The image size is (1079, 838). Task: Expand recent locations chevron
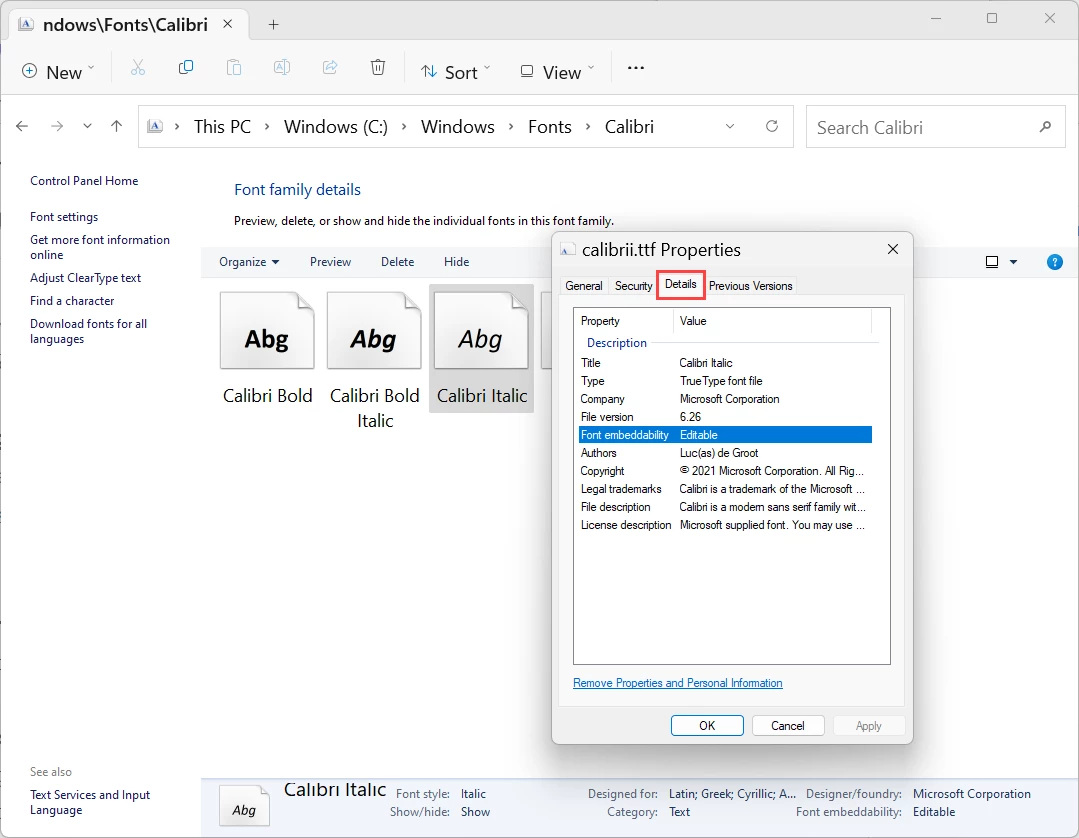pos(87,127)
